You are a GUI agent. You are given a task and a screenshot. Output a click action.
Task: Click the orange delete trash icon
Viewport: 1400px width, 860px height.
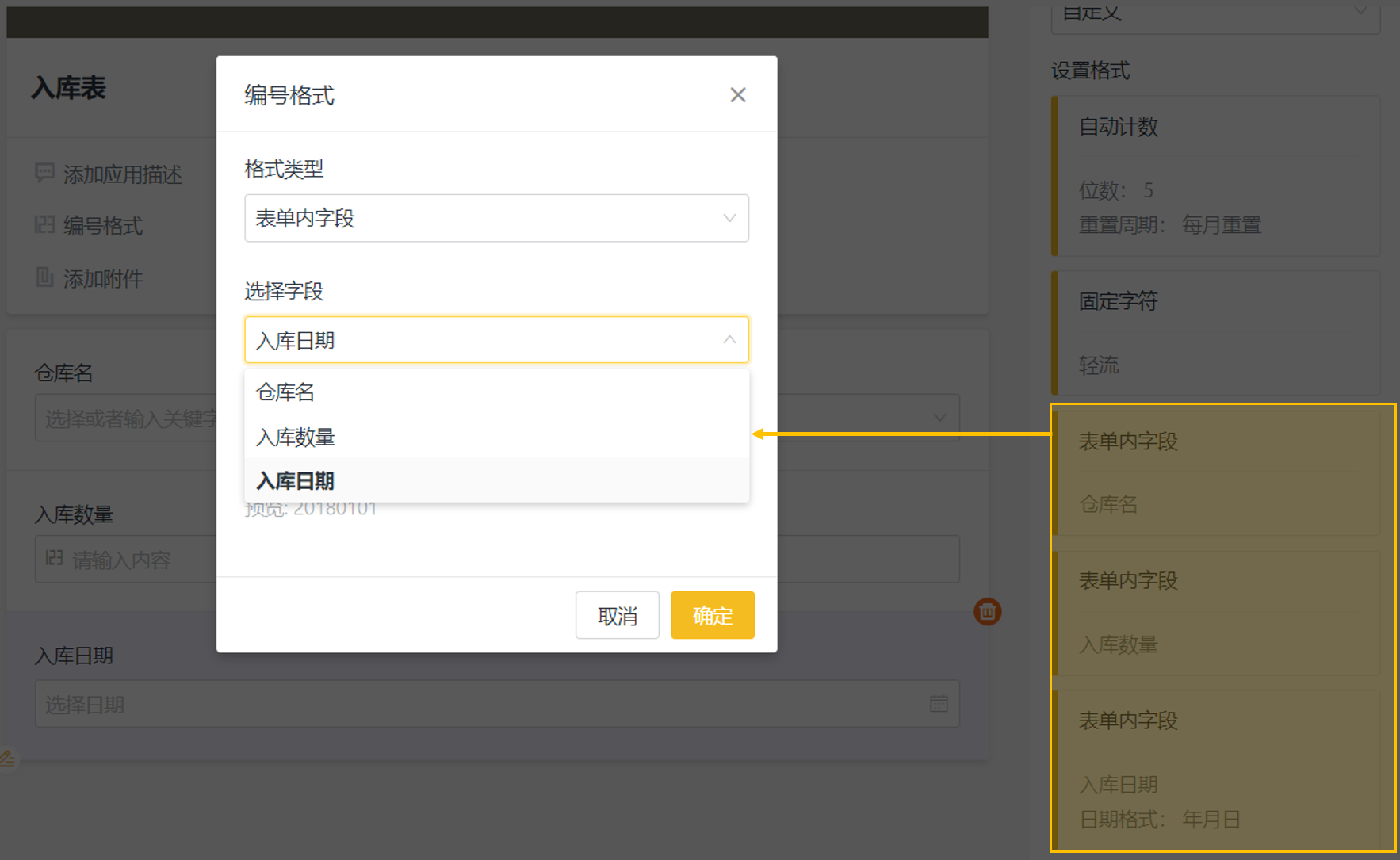tap(987, 612)
